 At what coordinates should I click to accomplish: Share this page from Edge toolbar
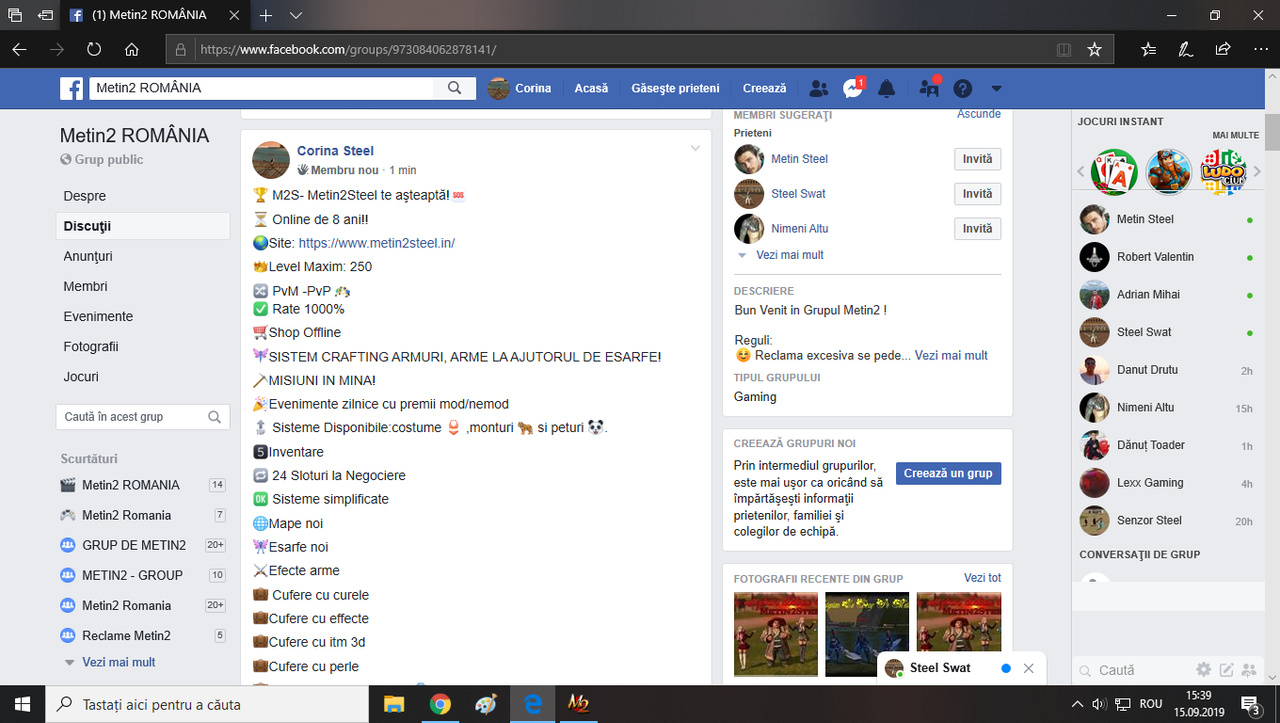coord(1222,49)
